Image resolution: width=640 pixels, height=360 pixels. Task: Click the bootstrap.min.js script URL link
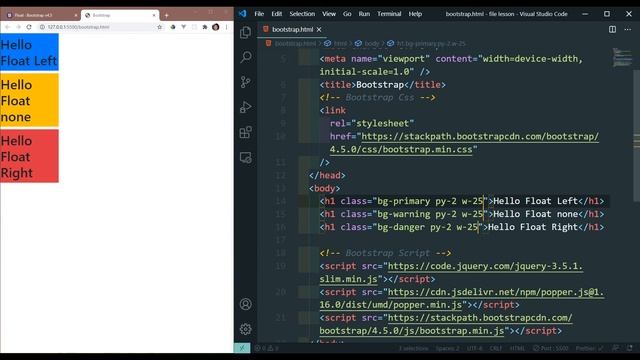[x=446, y=324]
